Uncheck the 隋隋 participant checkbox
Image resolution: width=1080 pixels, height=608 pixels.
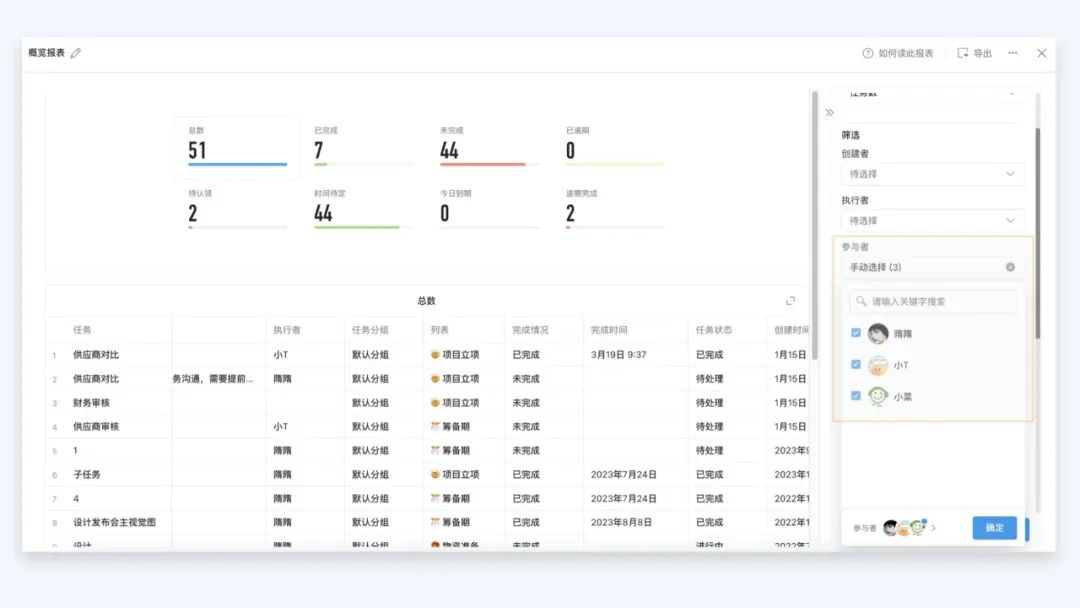tap(855, 334)
